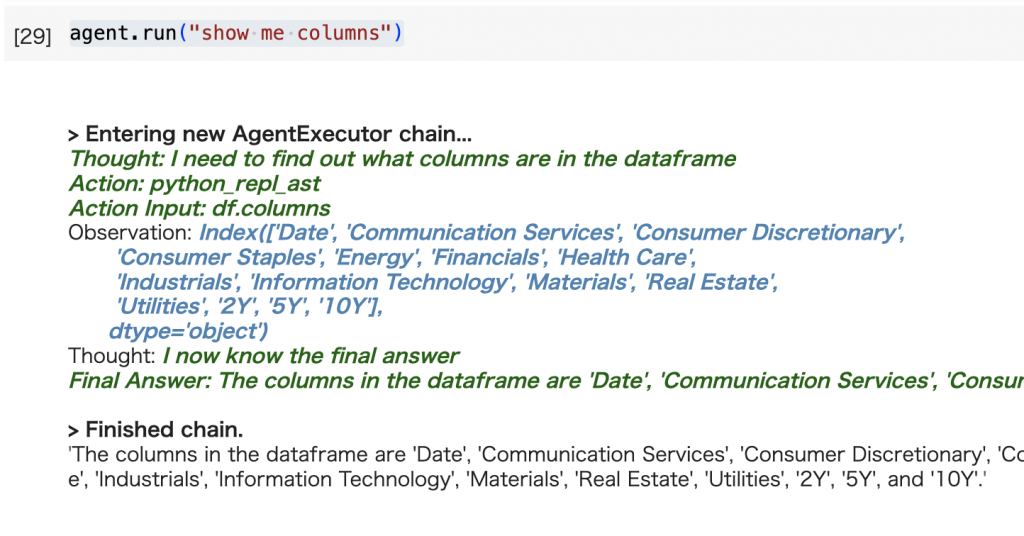This screenshot has height=536, width=1024.
Task: Click the Finished chain line
Action: coord(155,430)
